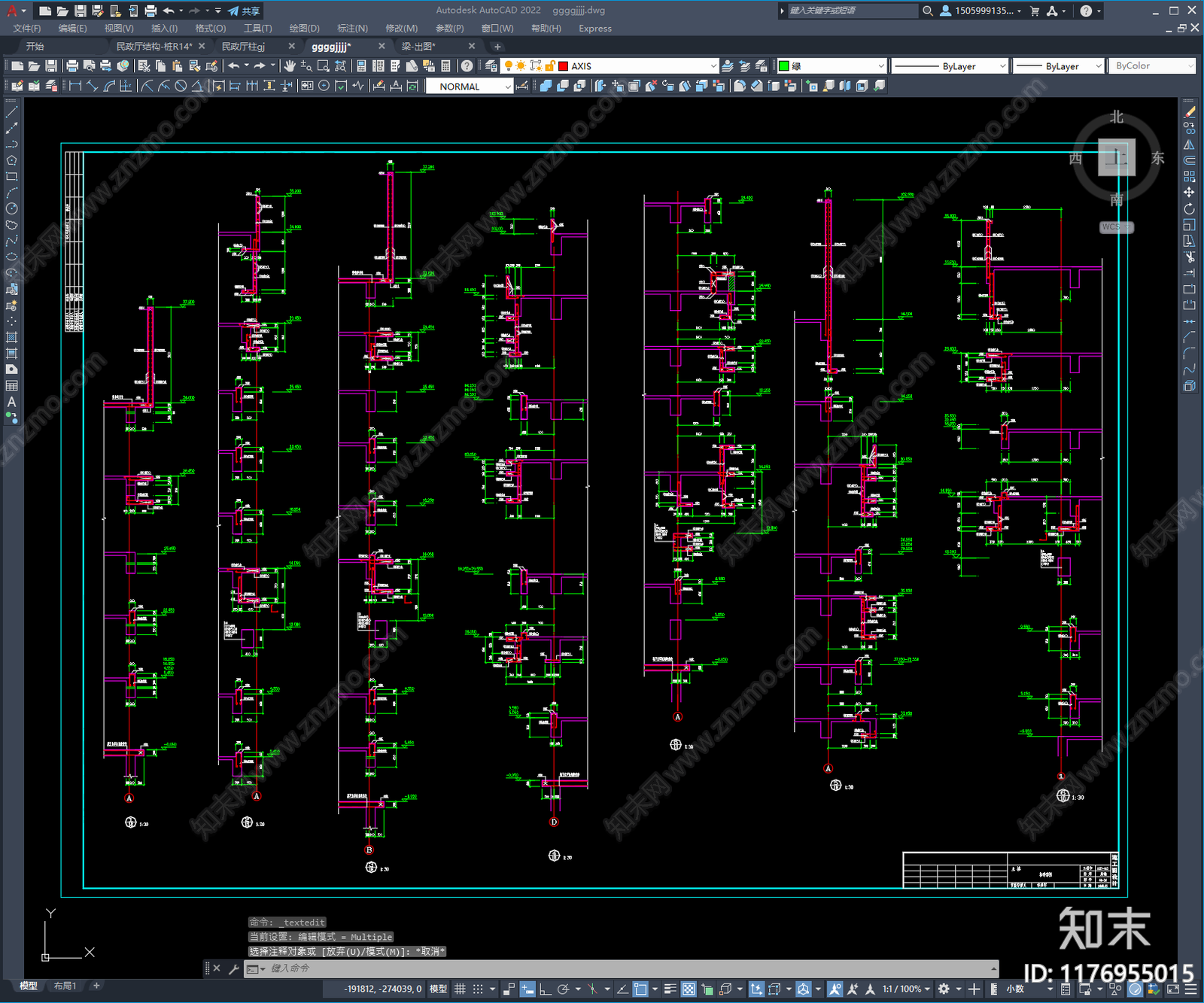
Task: Click the Diameter dimension tool
Action: tap(181, 86)
